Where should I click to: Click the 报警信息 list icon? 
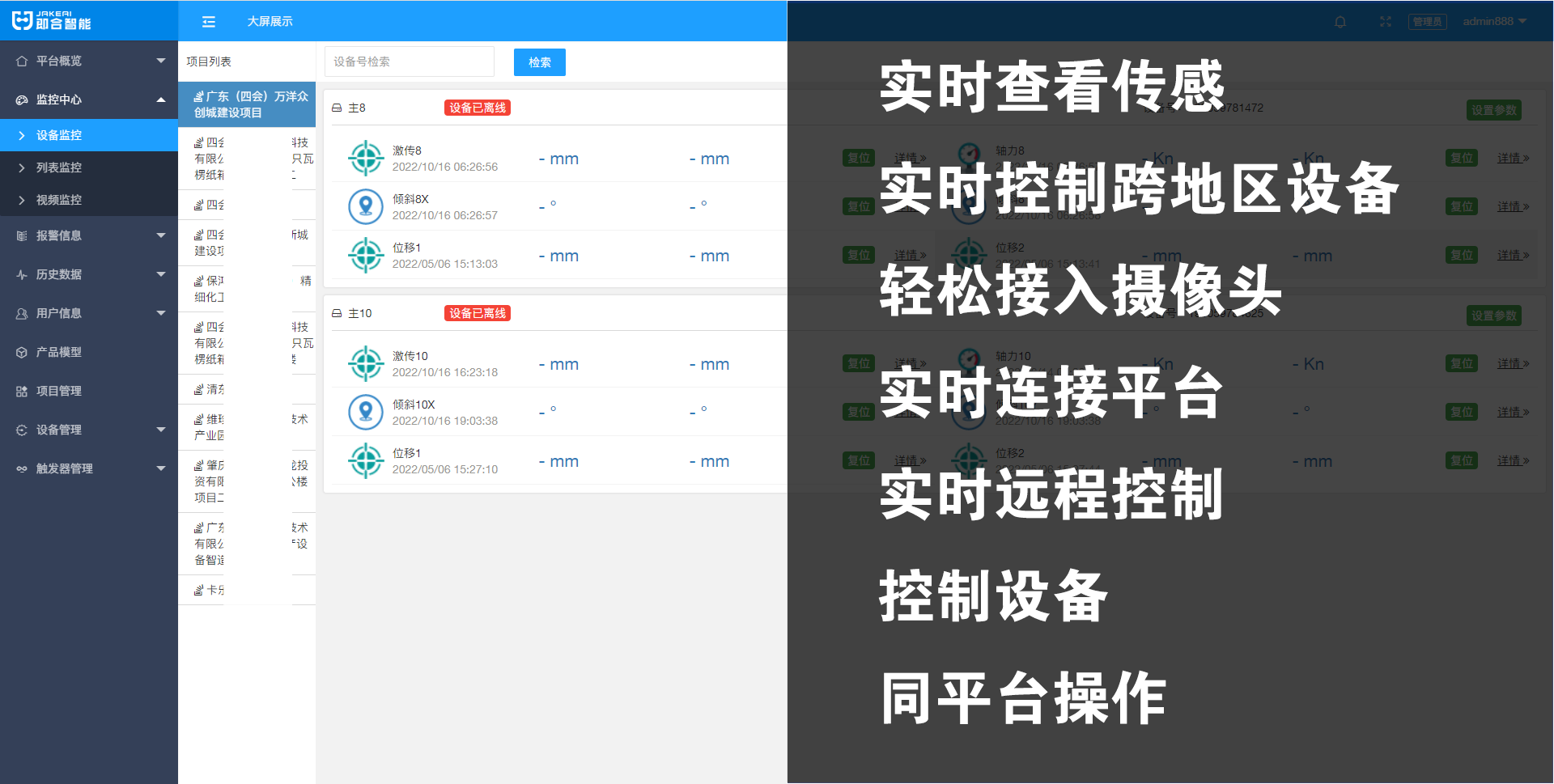(22, 235)
